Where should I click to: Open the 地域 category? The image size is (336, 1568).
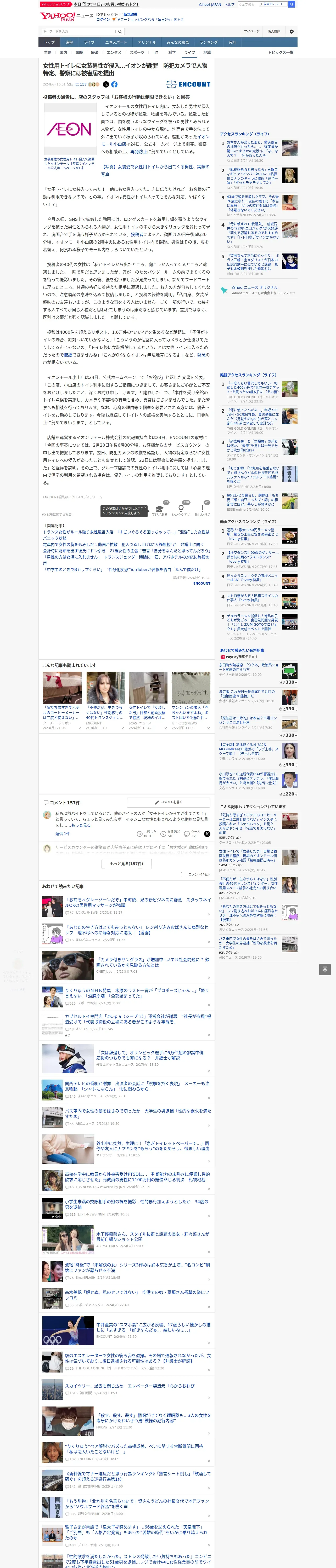[207, 52]
